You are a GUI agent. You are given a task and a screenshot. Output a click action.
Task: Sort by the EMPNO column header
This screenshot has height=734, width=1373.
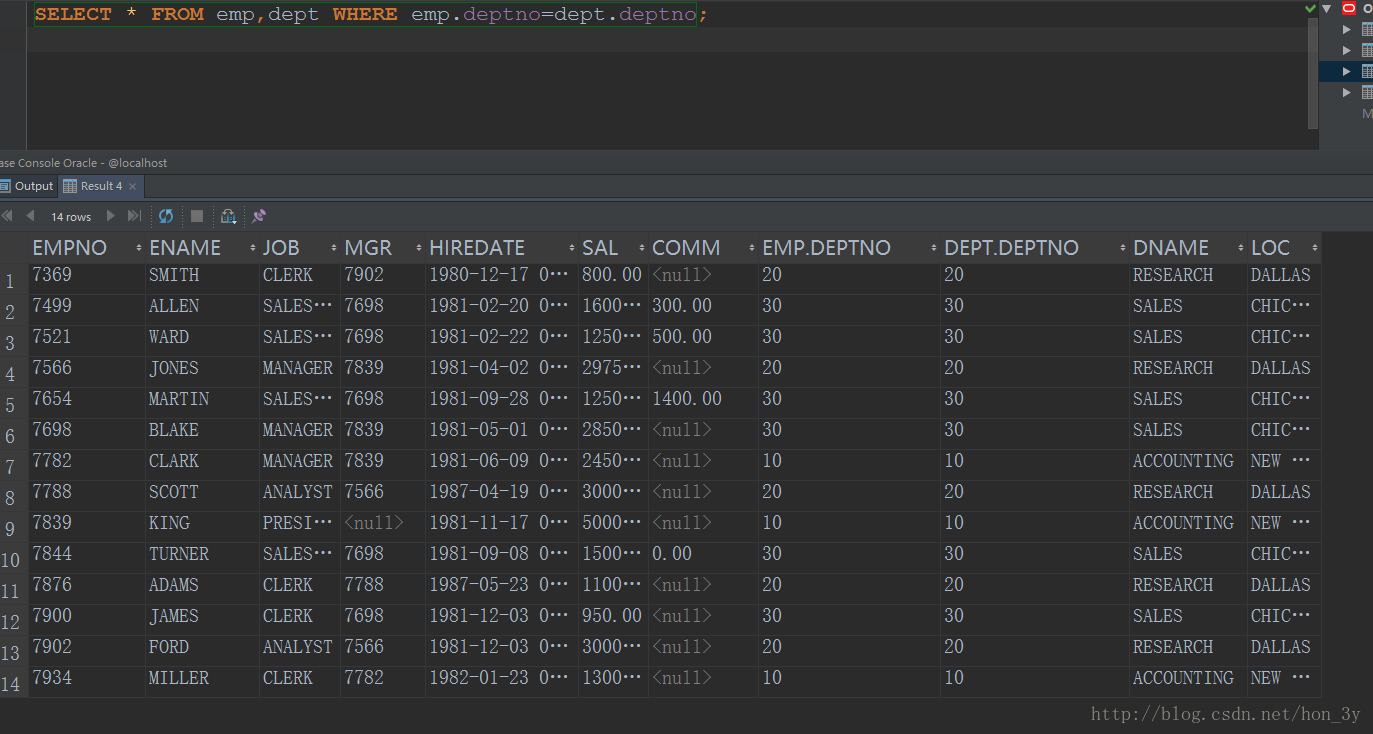pyautogui.click(x=87, y=248)
